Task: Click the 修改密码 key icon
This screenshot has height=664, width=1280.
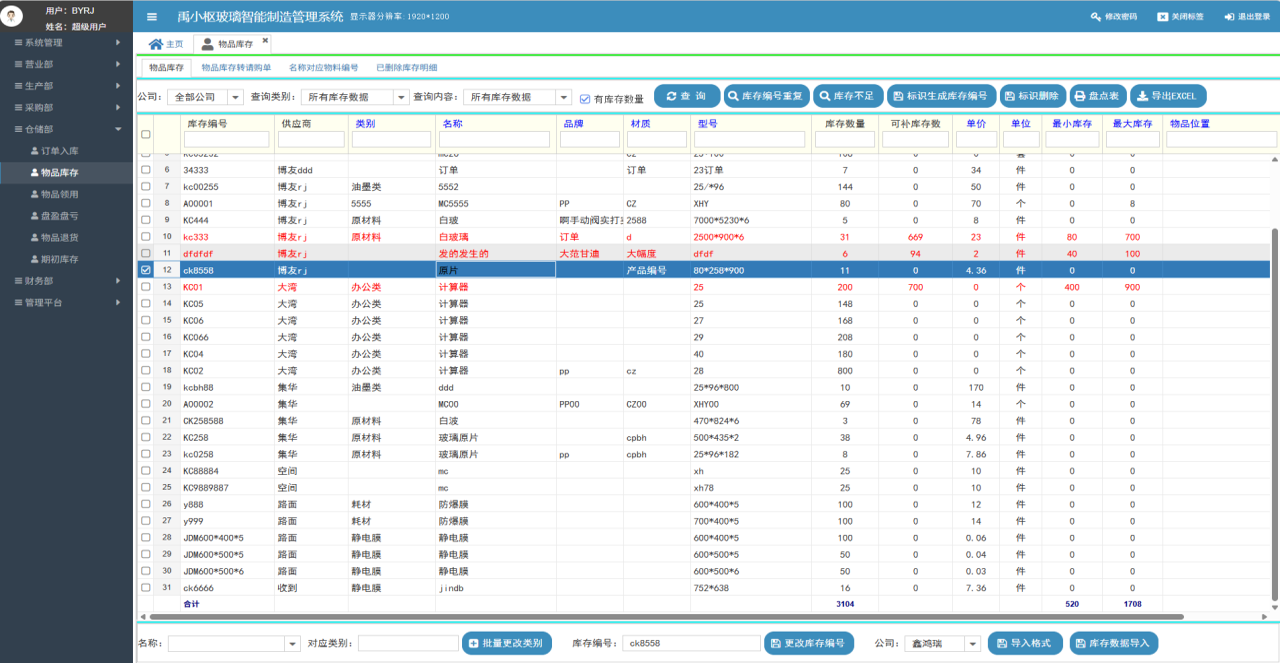Action: [x=1095, y=17]
